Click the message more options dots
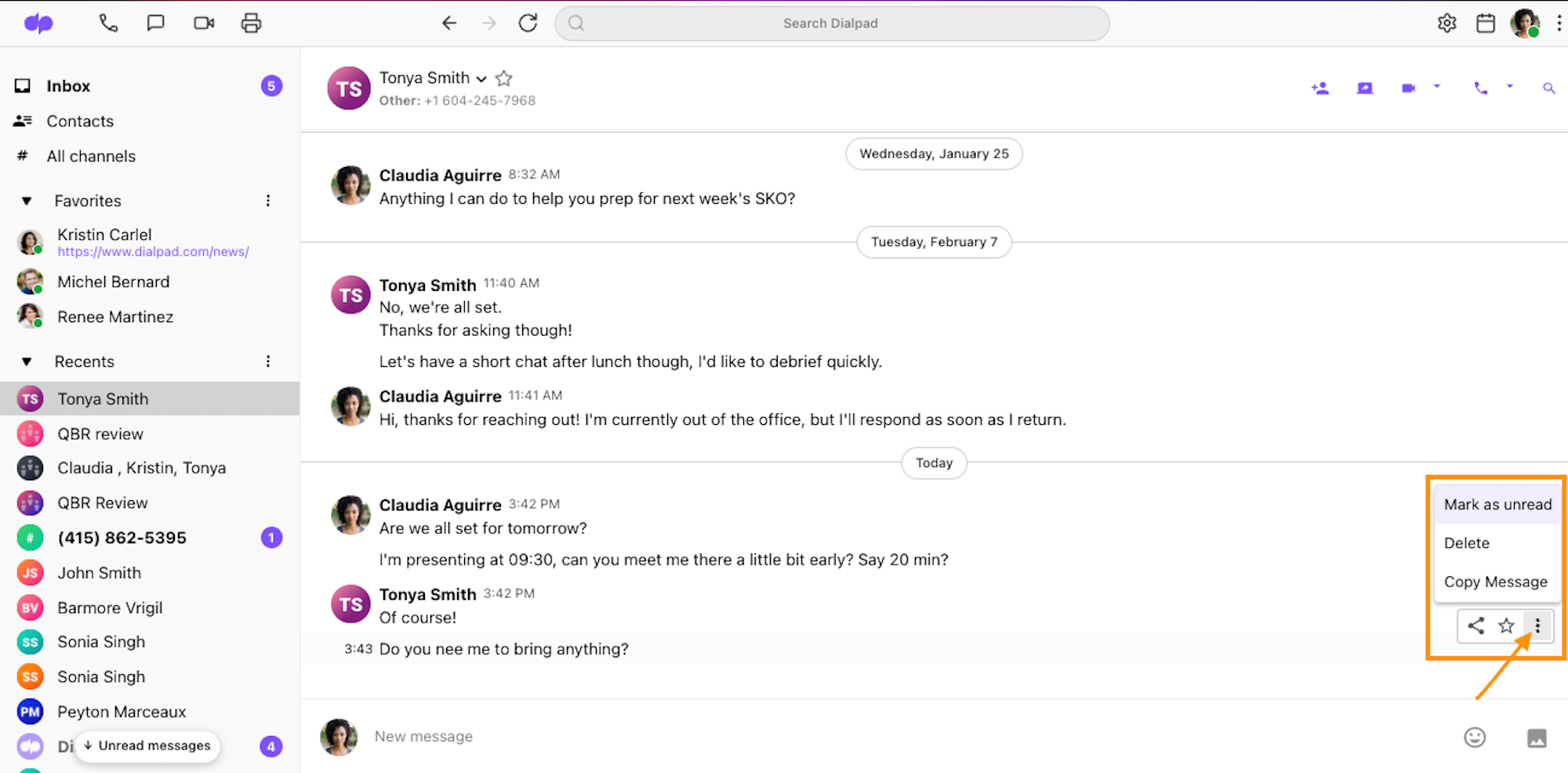 coord(1537,626)
